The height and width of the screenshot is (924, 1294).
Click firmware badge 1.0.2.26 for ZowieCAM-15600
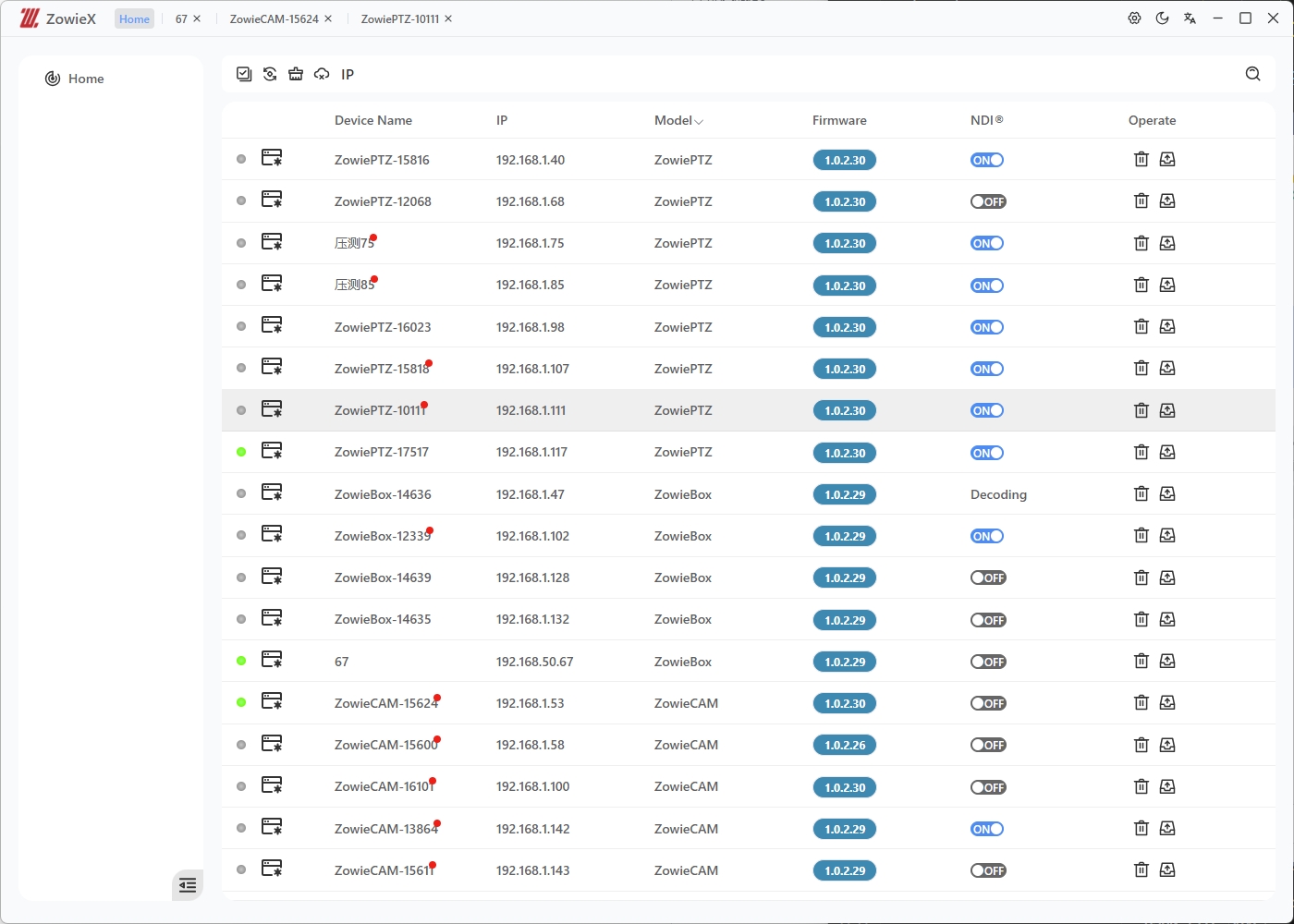tap(845, 746)
